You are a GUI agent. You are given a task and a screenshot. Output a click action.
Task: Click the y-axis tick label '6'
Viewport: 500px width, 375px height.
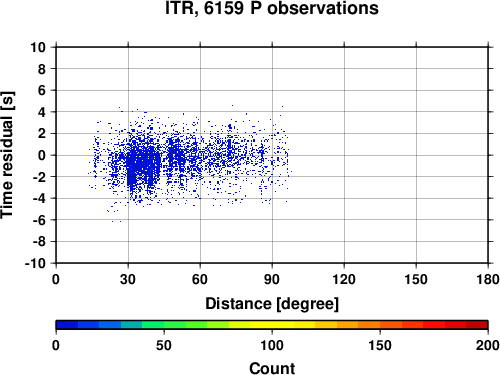pyautogui.click(x=42, y=90)
